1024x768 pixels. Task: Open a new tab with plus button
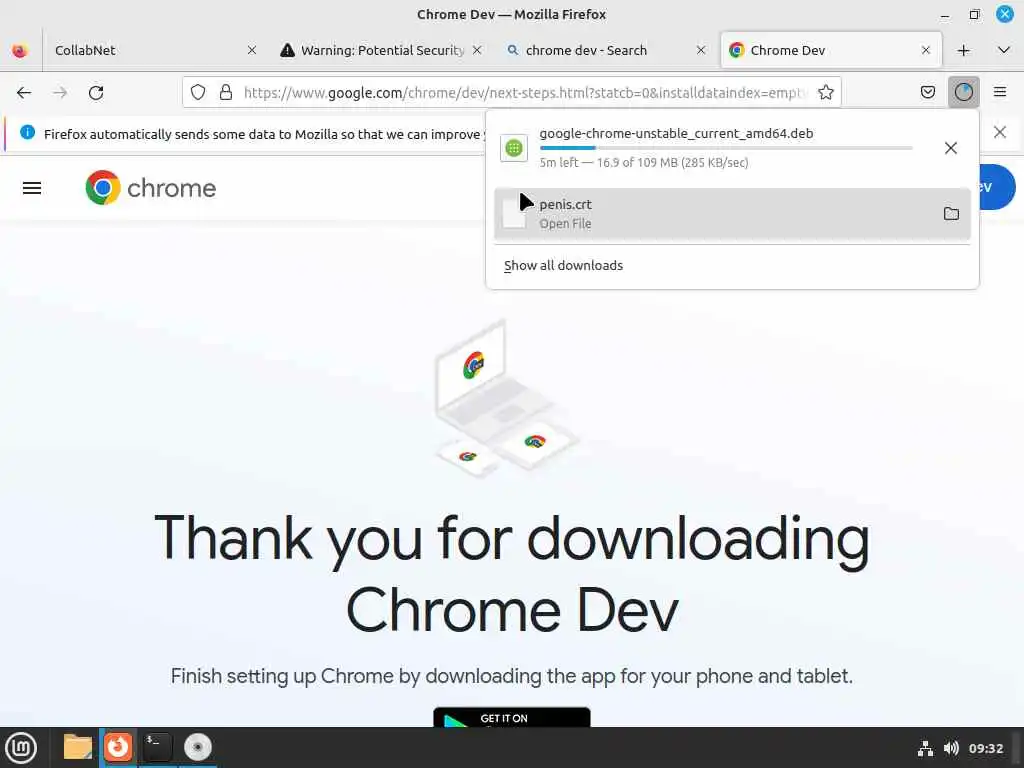pyautogui.click(x=963, y=50)
